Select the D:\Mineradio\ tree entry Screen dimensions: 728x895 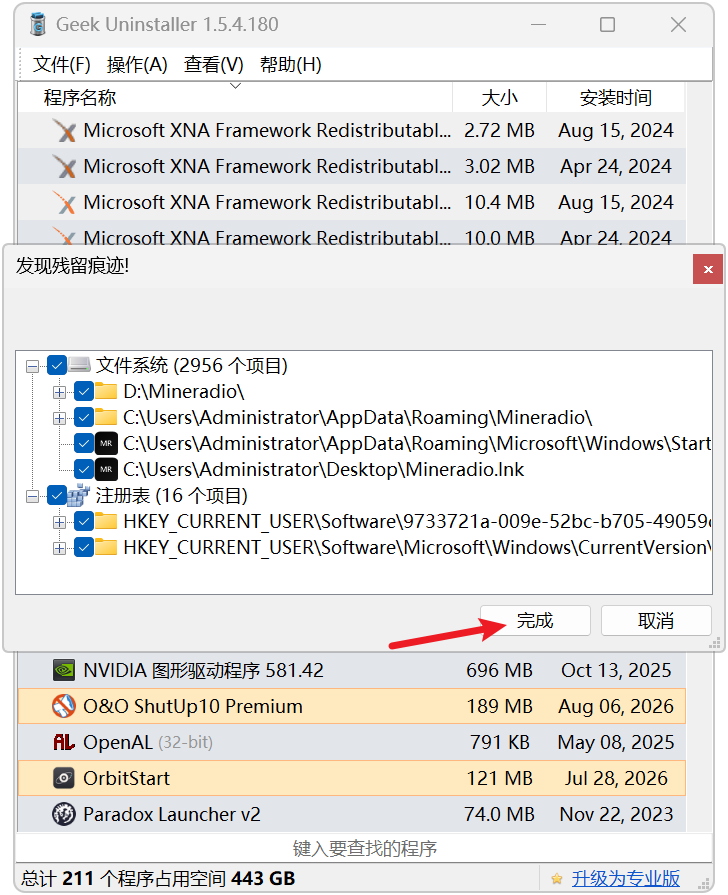coord(183,392)
